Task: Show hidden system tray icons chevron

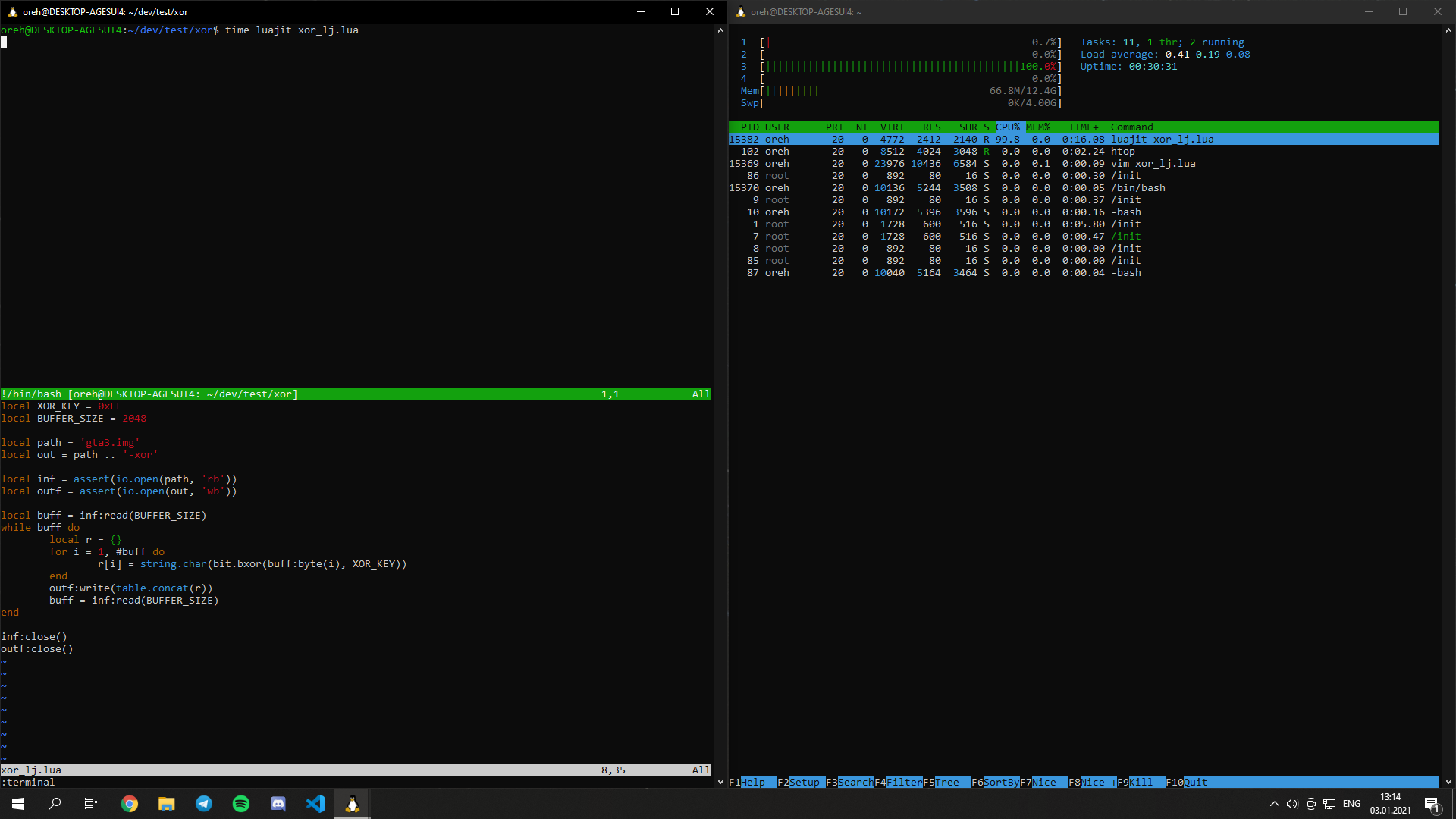Action: [1274, 804]
